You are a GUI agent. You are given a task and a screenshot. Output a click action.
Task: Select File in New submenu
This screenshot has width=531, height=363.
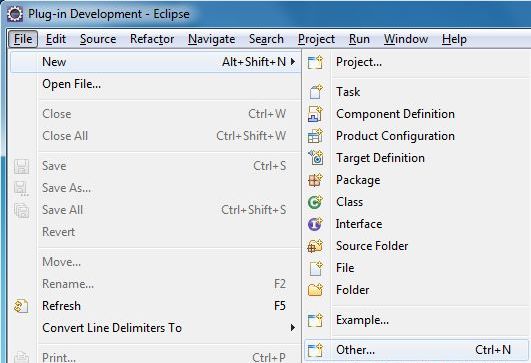(416, 268)
